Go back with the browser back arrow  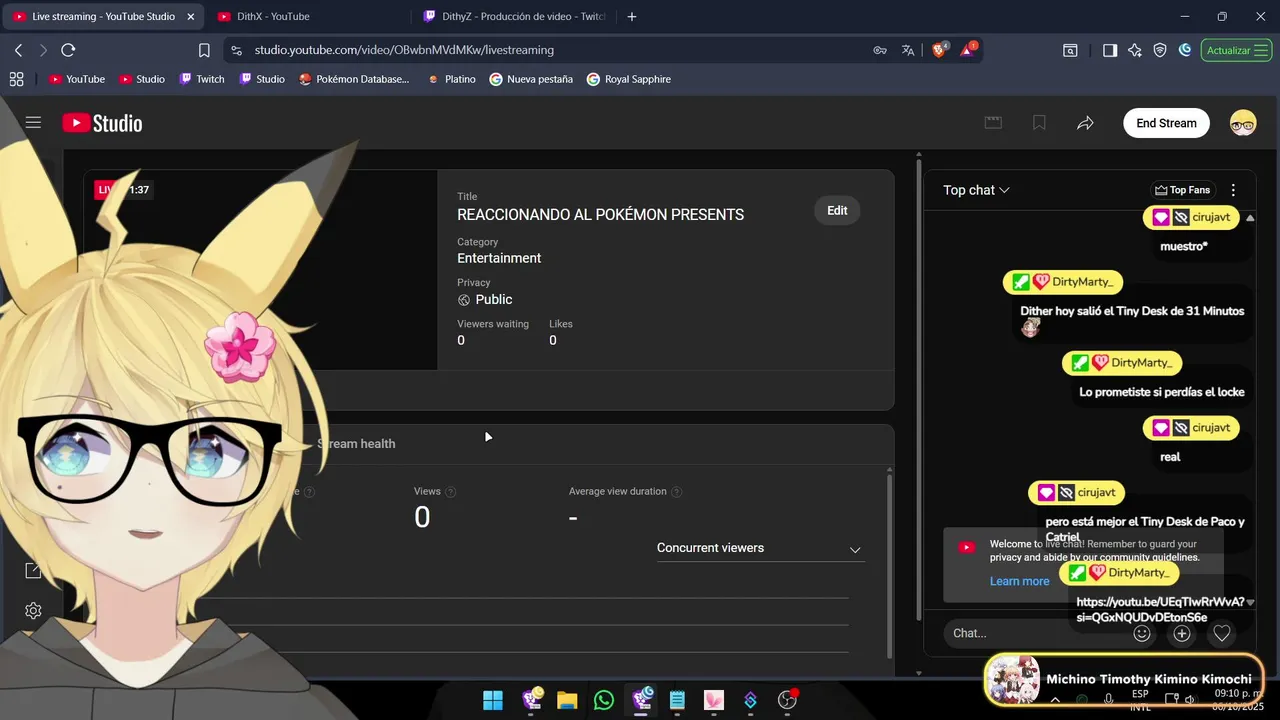pos(18,50)
